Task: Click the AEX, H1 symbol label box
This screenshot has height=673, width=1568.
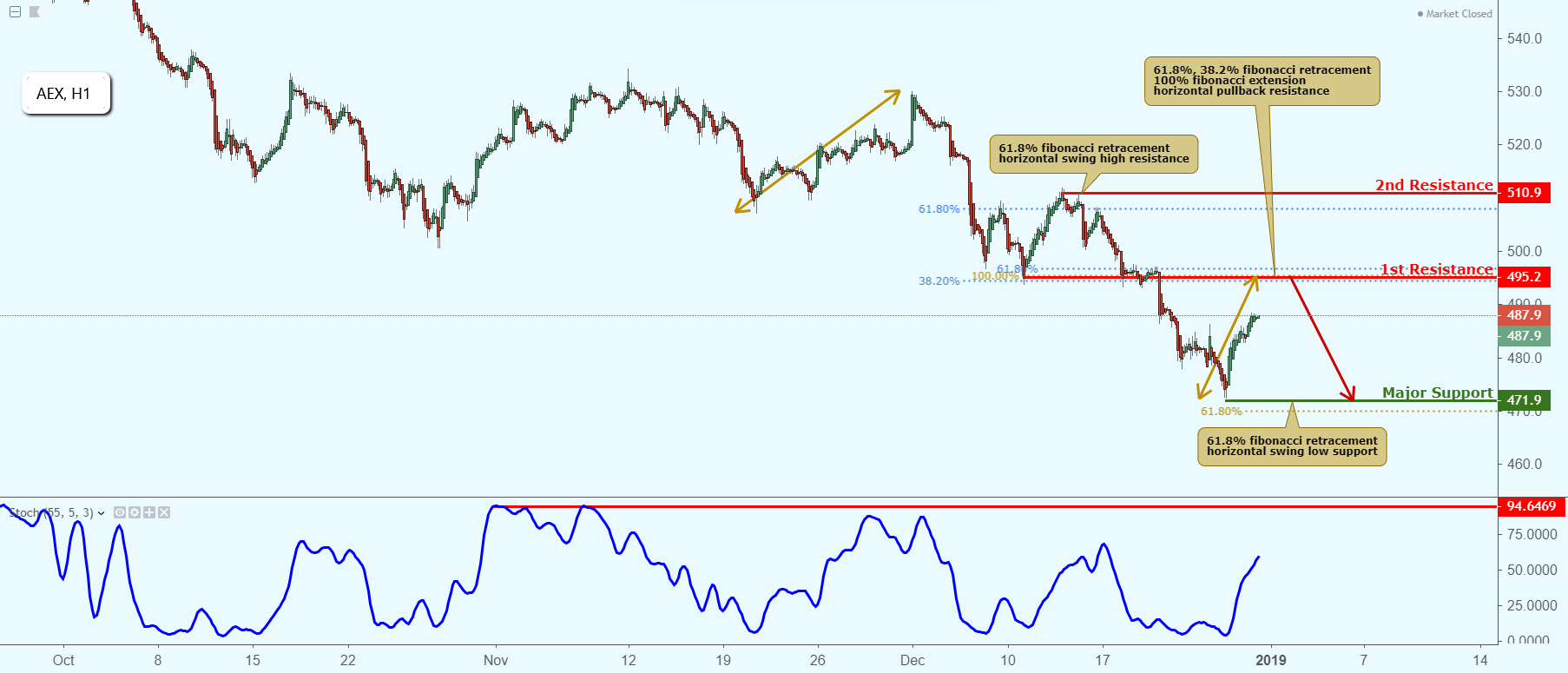Action: [x=66, y=93]
